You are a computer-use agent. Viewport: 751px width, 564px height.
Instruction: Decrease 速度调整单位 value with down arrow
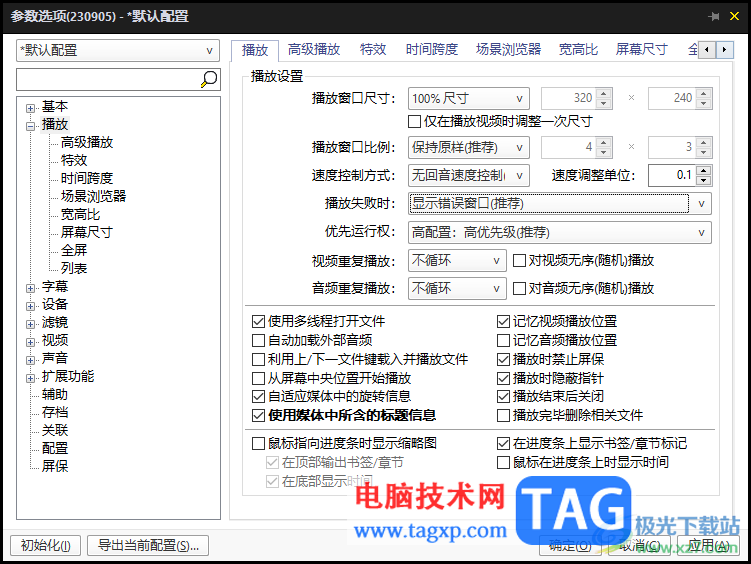click(x=703, y=180)
